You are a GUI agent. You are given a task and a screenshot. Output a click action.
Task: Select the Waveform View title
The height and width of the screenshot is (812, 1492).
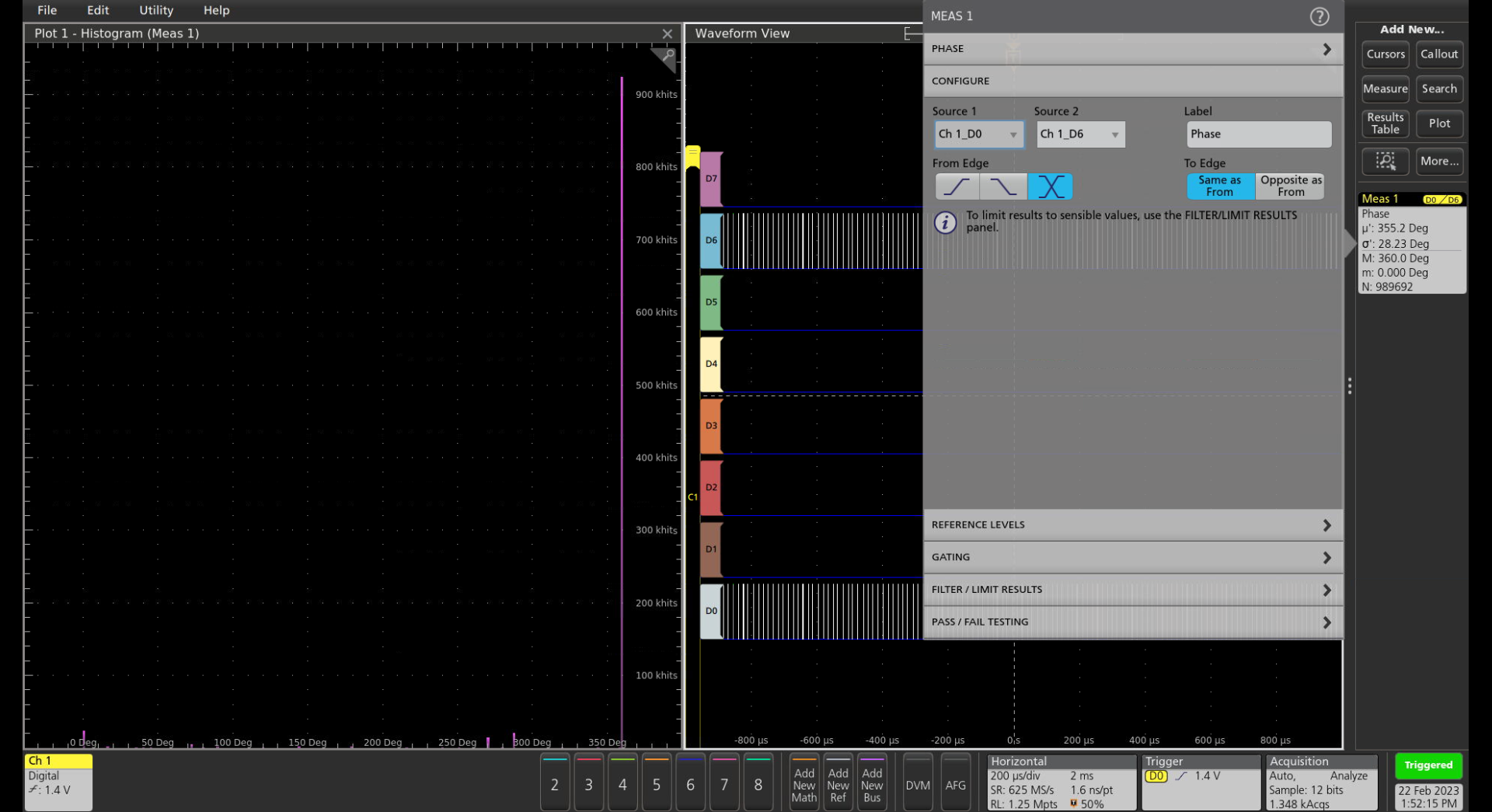[742, 33]
